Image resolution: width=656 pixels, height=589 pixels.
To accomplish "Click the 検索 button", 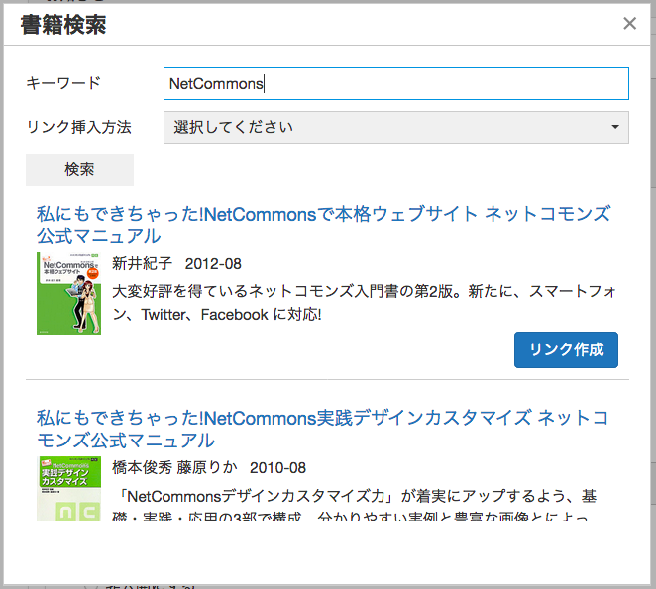I will pos(80,170).
